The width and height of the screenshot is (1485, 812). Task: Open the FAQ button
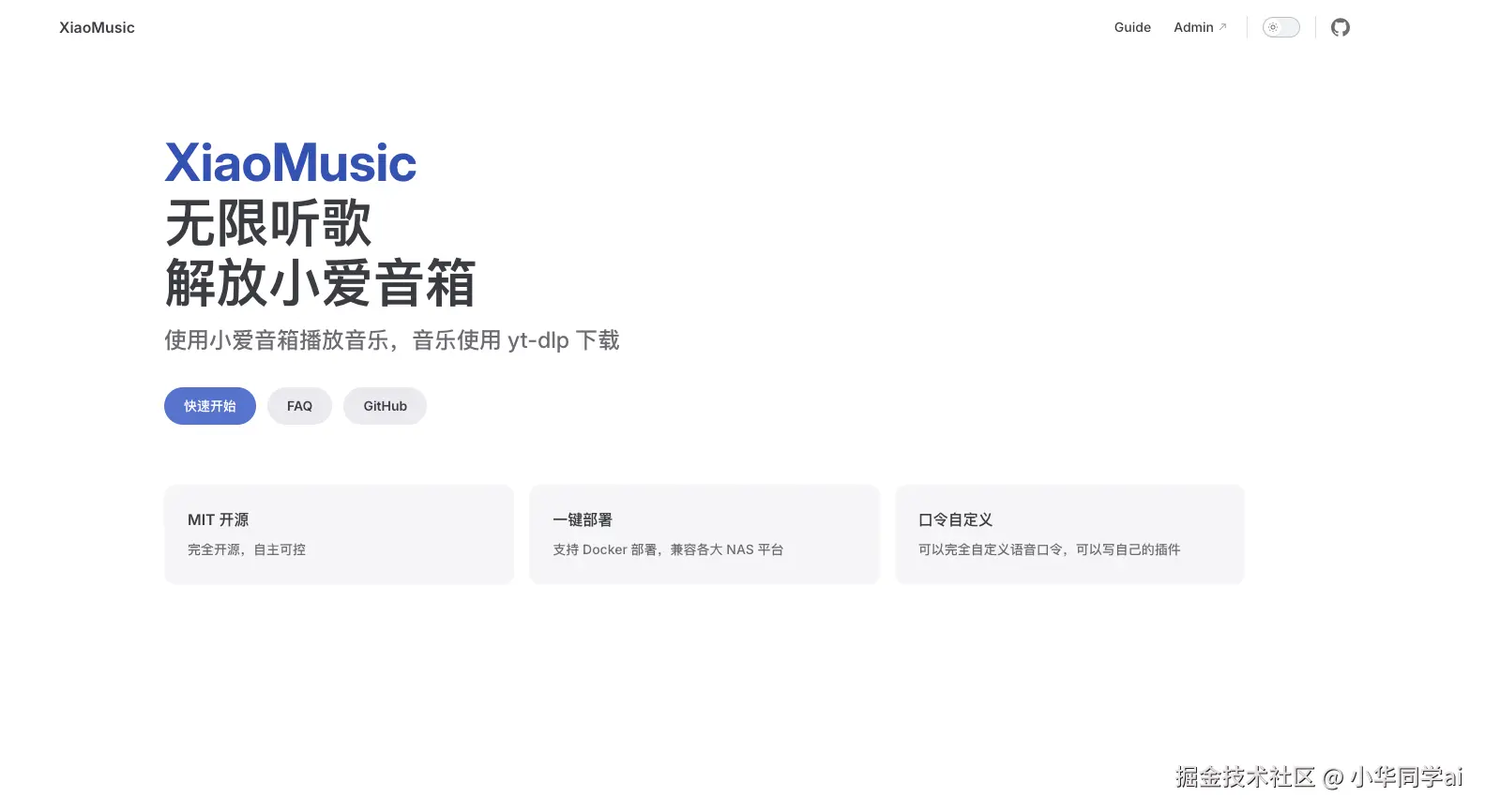(299, 406)
